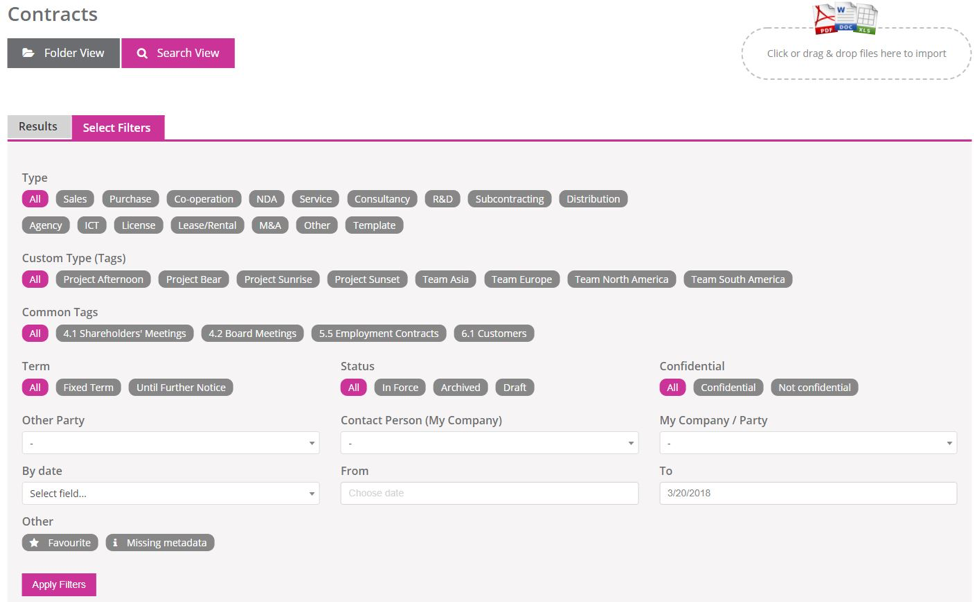Screen dimensions: 974x602
Task: Switch to the Results tab
Action: coord(38,126)
